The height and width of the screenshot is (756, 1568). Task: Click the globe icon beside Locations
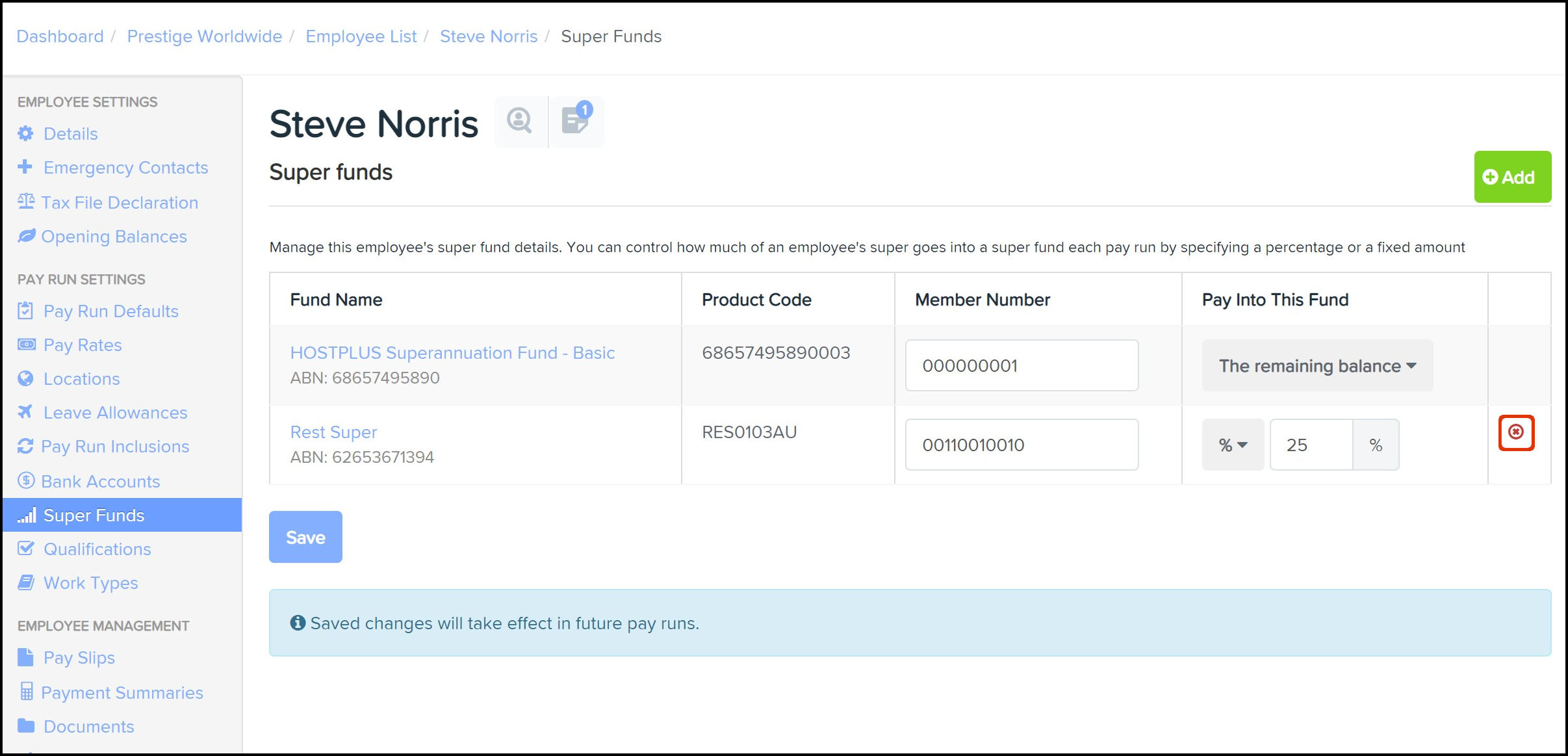click(x=25, y=378)
